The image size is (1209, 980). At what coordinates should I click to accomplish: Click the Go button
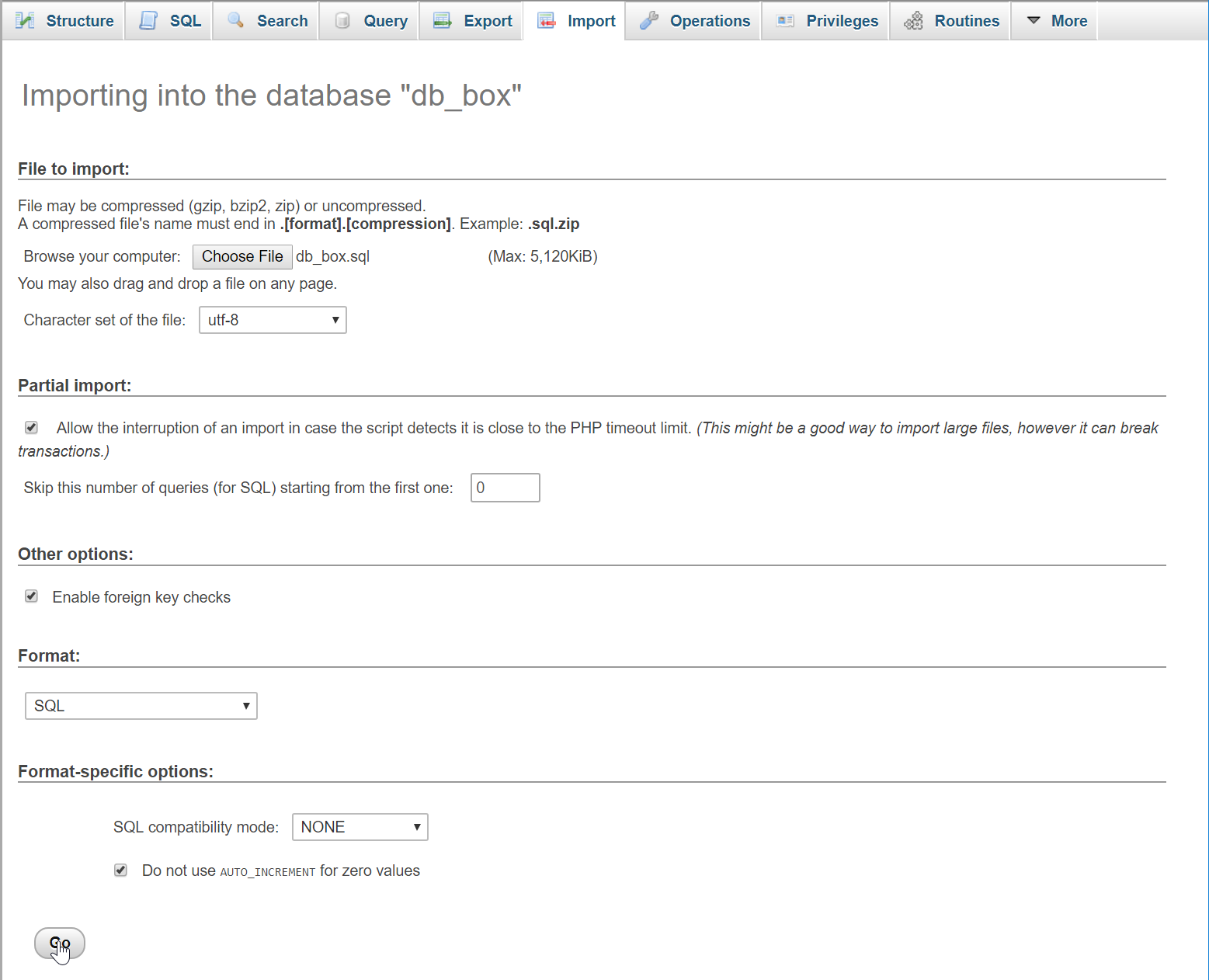[x=60, y=944]
